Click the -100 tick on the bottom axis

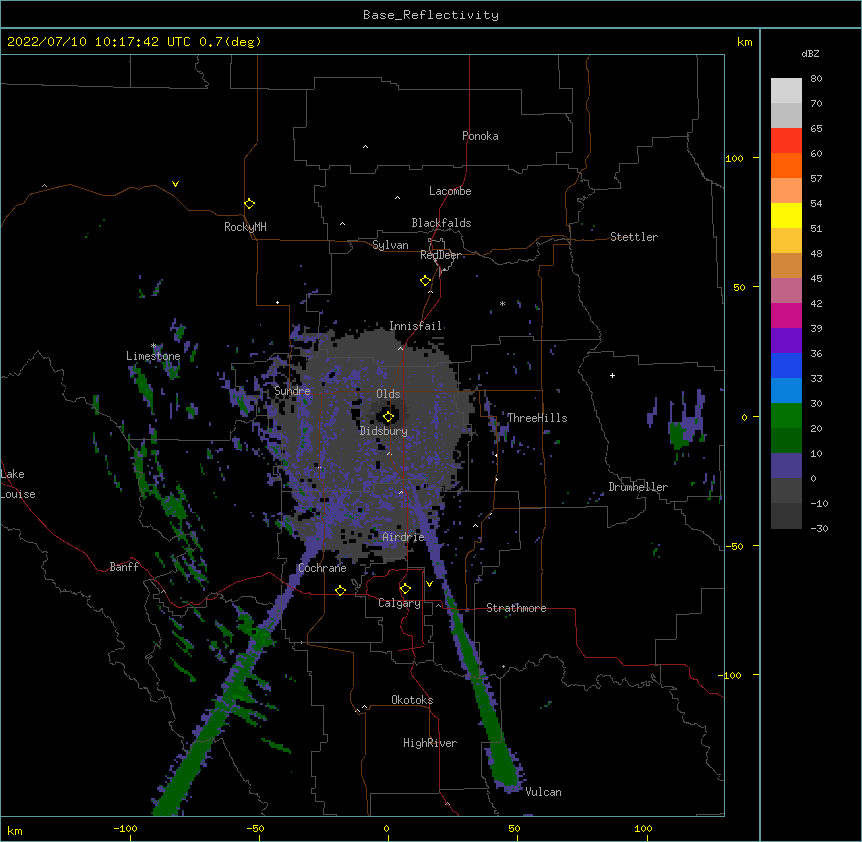125,828
